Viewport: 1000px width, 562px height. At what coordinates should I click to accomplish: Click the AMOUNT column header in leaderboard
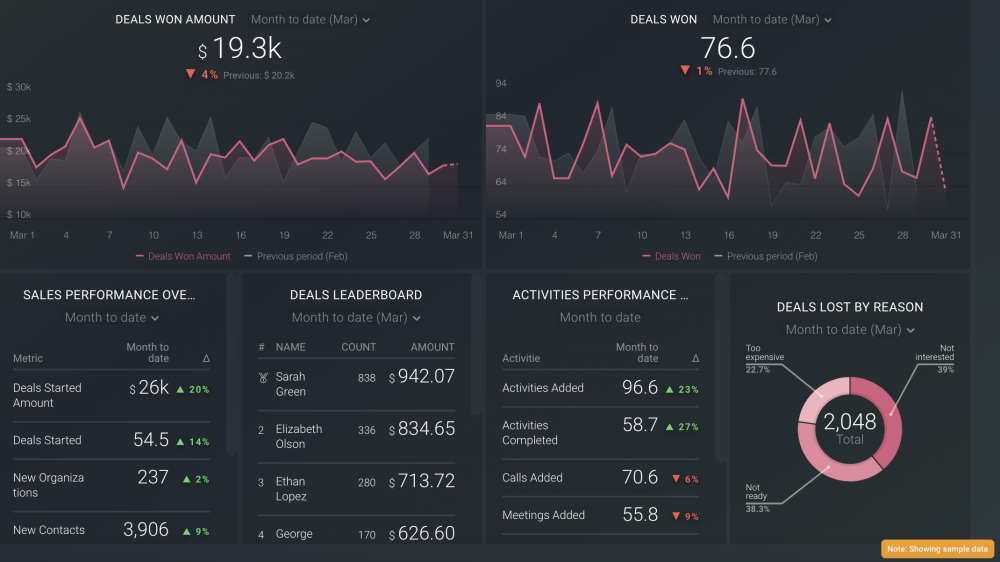pyautogui.click(x=432, y=347)
